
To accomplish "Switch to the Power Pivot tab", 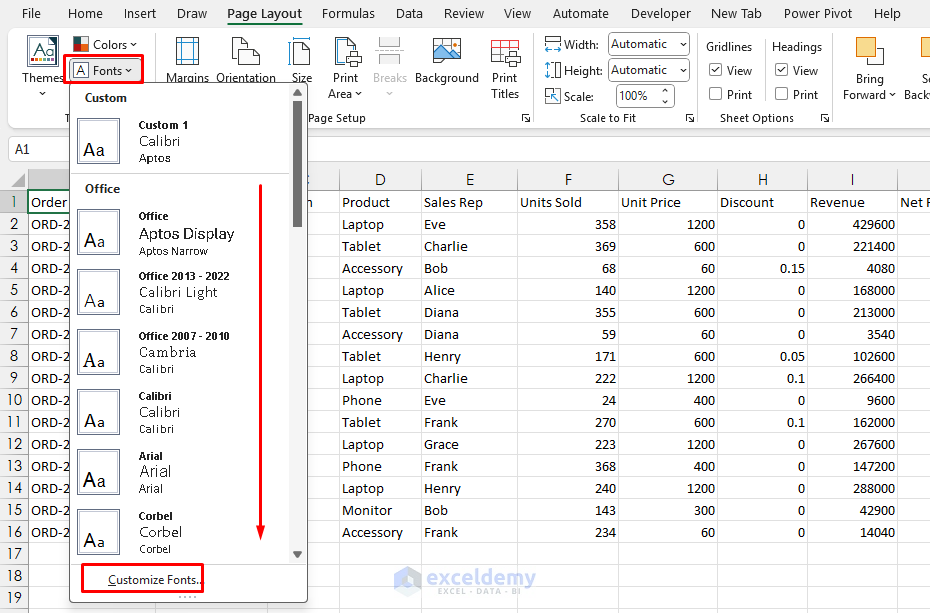I will tap(817, 13).
